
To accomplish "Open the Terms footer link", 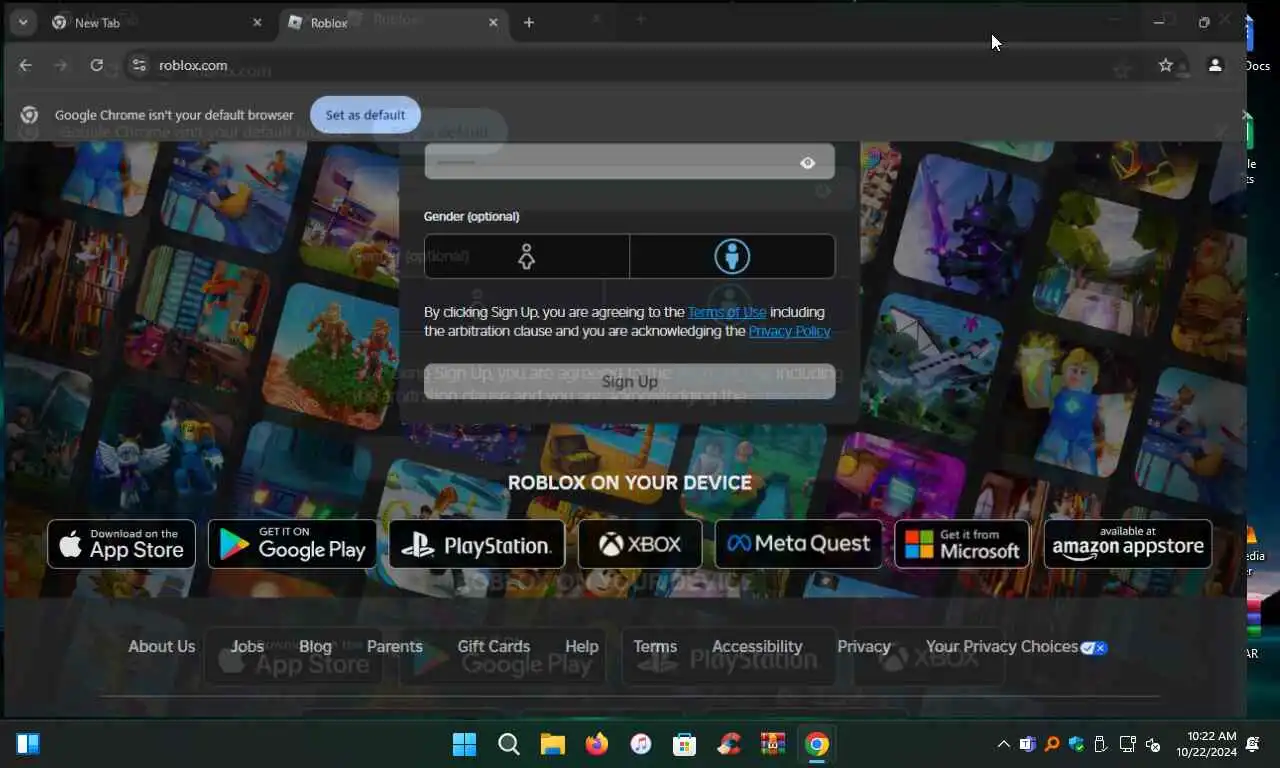I will [655, 646].
